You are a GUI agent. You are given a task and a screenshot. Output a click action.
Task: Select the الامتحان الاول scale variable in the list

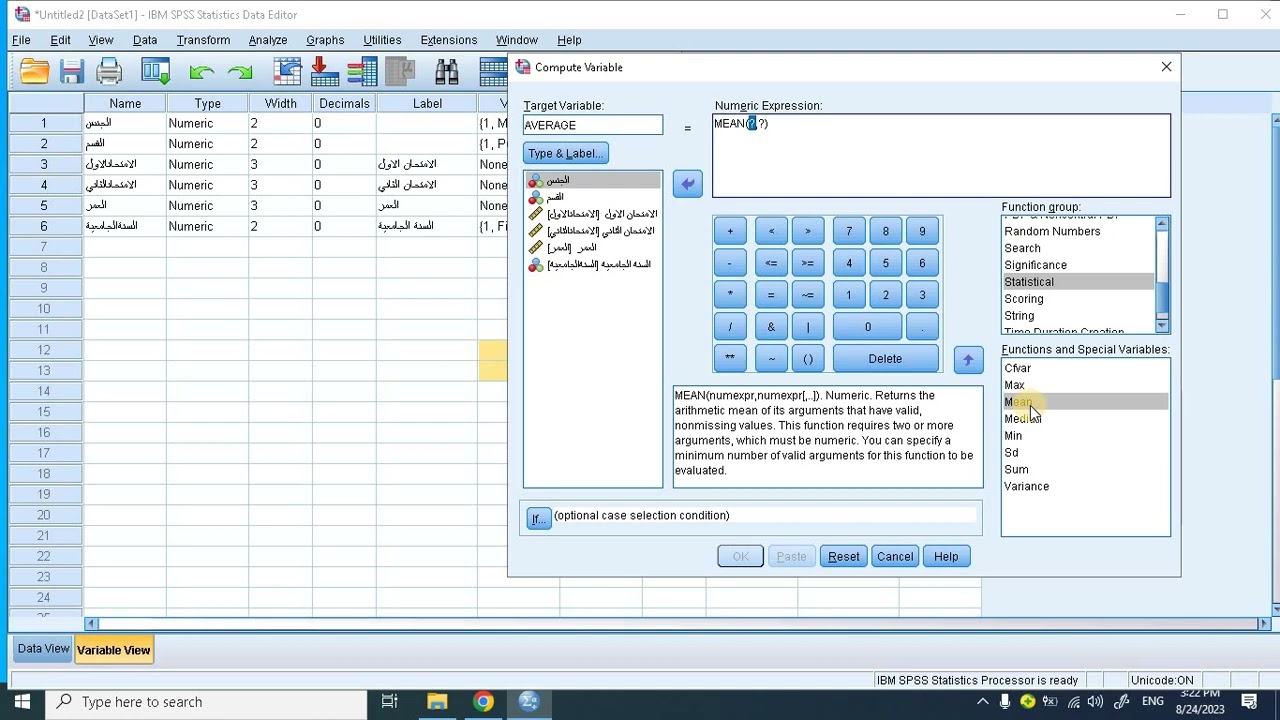coord(592,214)
